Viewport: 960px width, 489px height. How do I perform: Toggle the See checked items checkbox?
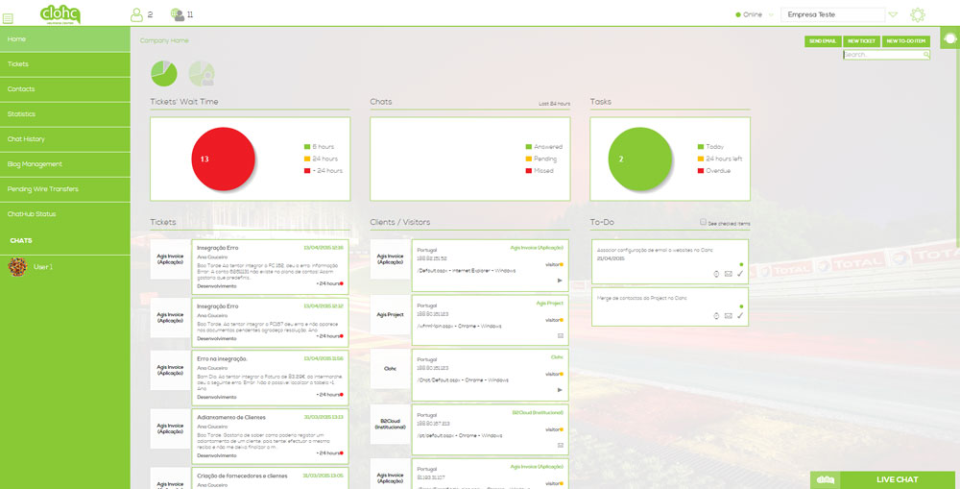coord(703,222)
